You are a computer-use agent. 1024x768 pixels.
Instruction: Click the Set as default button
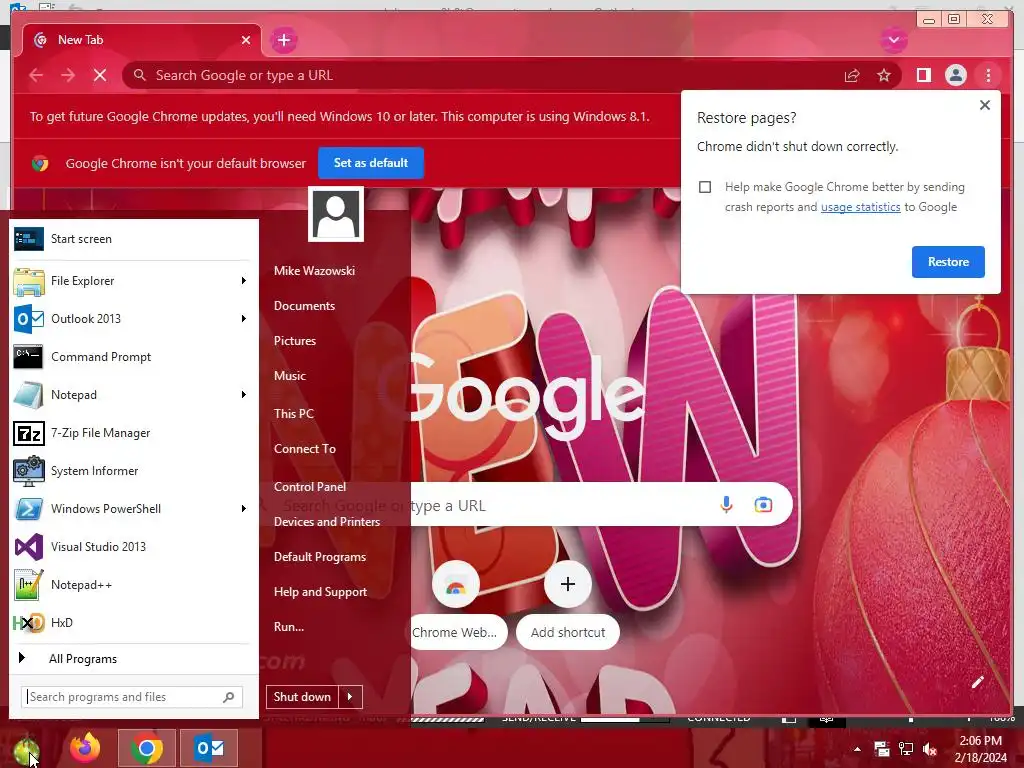tap(370, 163)
